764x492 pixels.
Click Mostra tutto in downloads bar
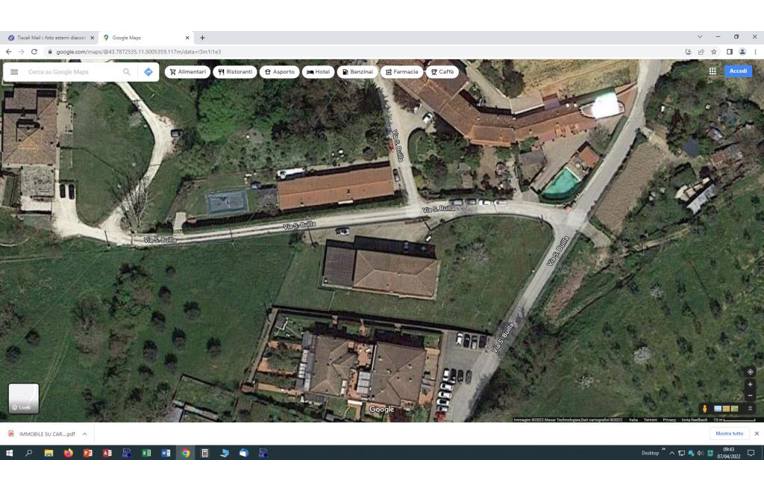pos(729,434)
